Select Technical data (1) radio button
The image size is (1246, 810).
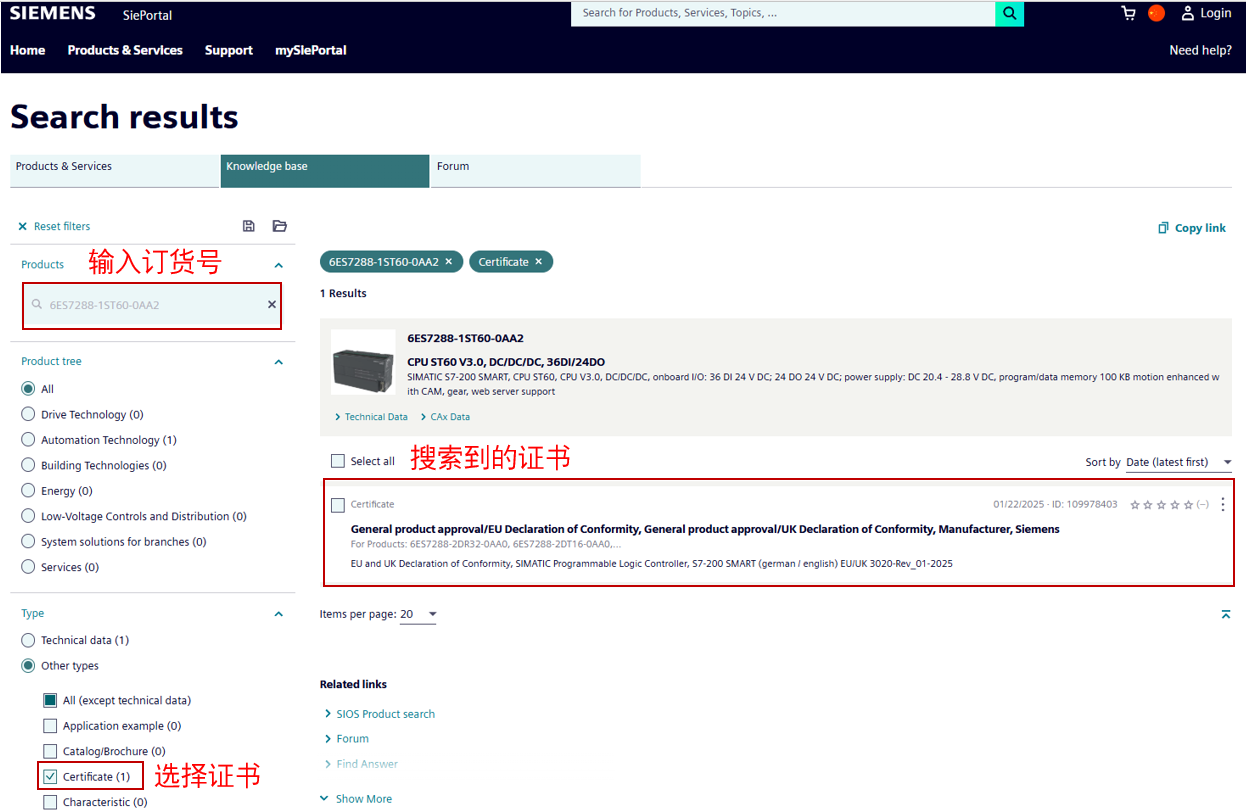coord(28,640)
